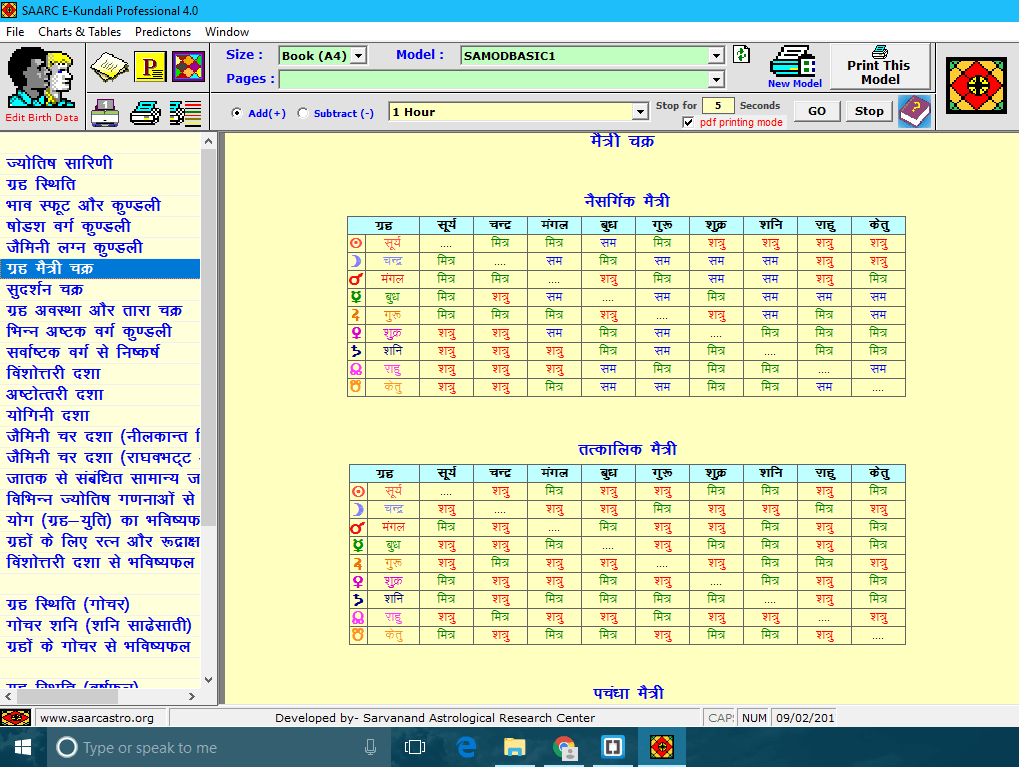Open Microsoft Edge from taskbar

(x=467, y=748)
